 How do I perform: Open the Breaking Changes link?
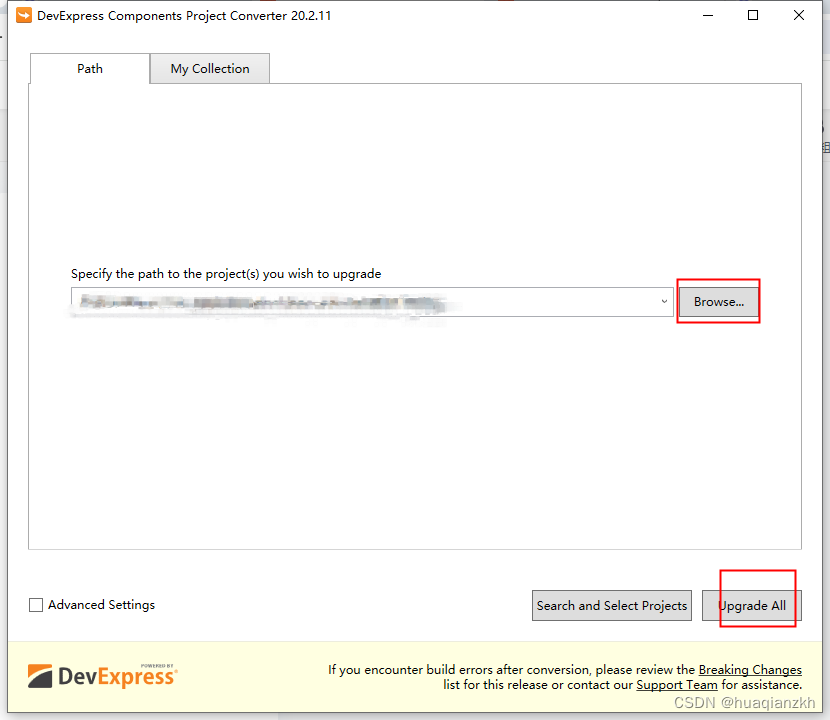tap(750, 669)
